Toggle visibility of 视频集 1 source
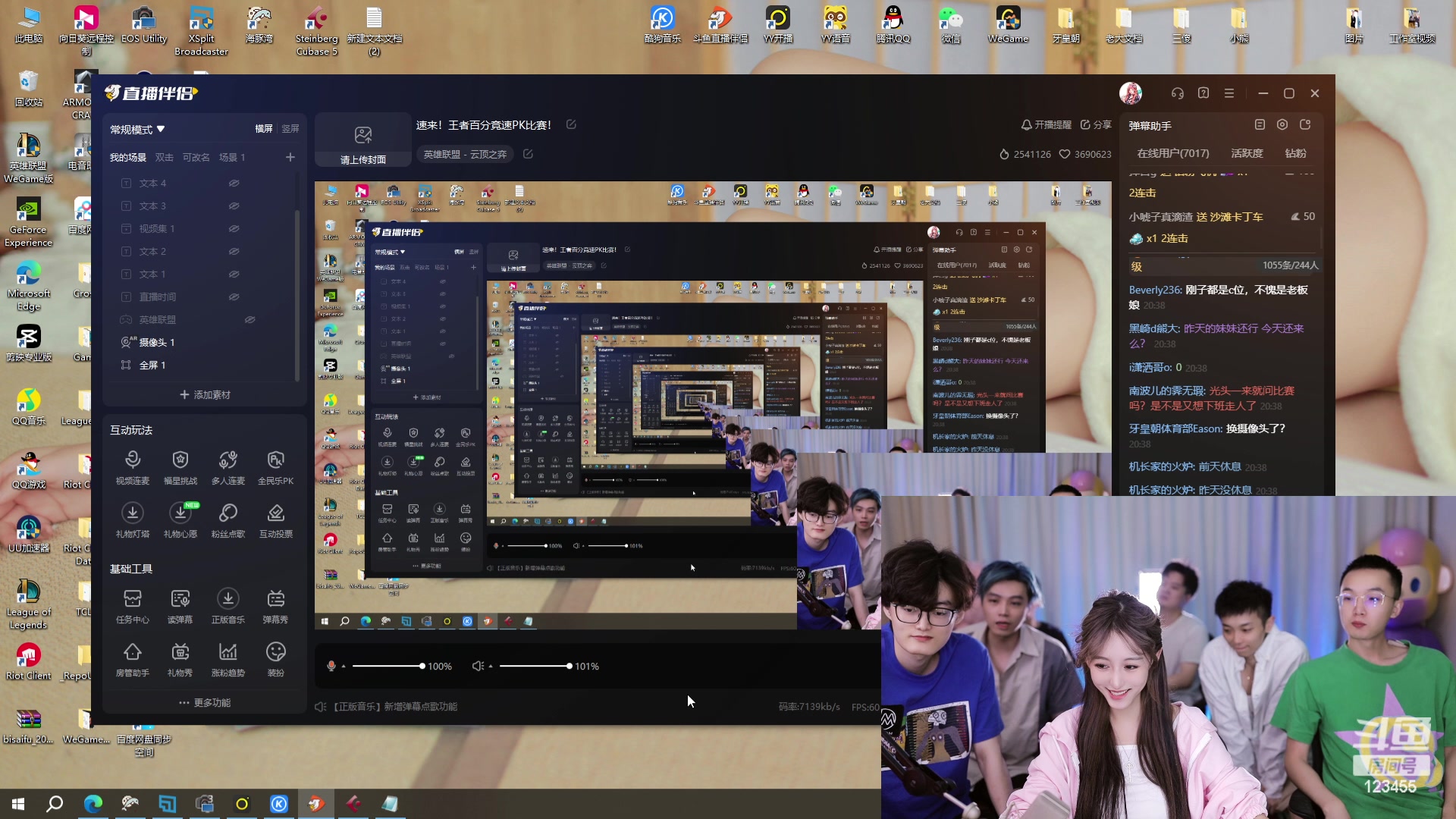1456x819 pixels. tap(234, 228)
